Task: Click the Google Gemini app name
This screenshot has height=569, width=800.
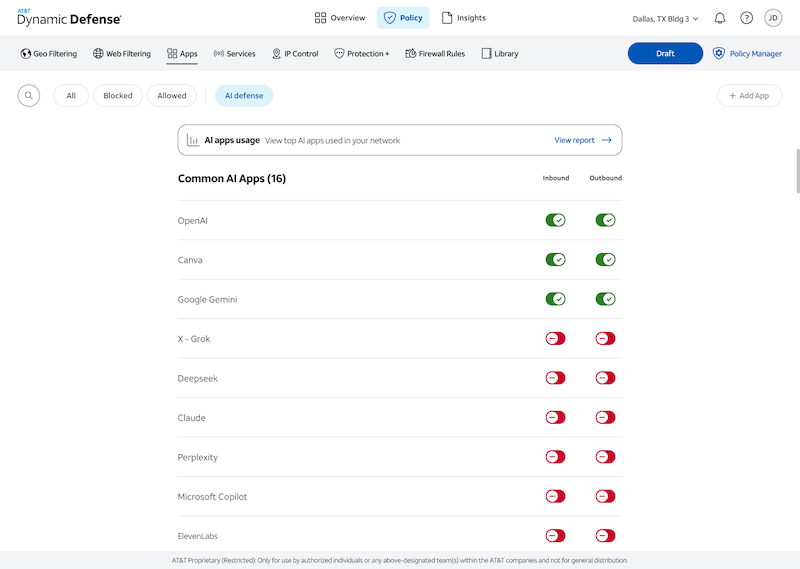Action: click(207, 300)
